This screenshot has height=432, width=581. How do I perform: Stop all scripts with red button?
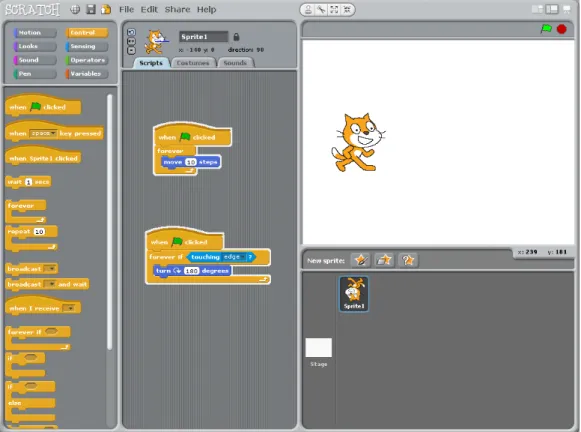(x=562, y=29)
